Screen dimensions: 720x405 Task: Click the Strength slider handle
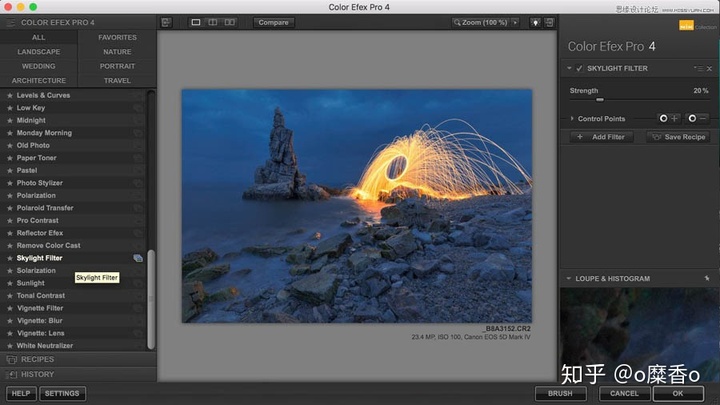click(x=600, y=100)
